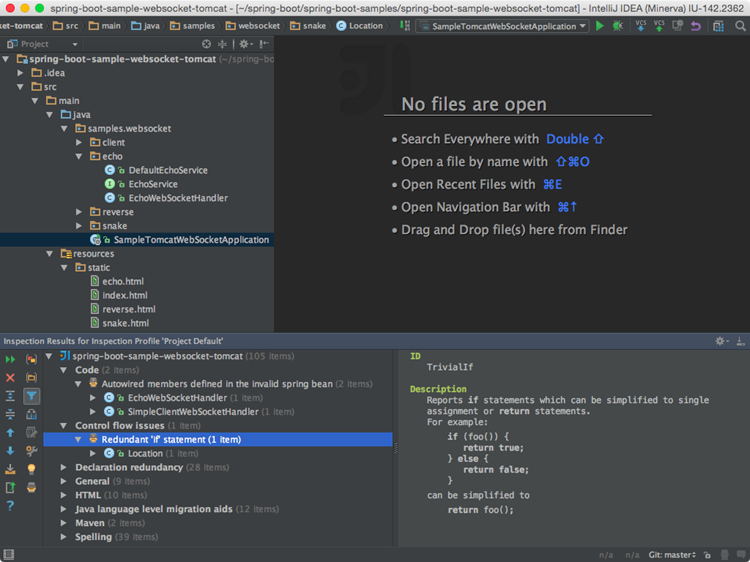Toggle Group by Directory in inspection toolbar
This screenshot has width=750, height=562.
(x=31, y=378)
